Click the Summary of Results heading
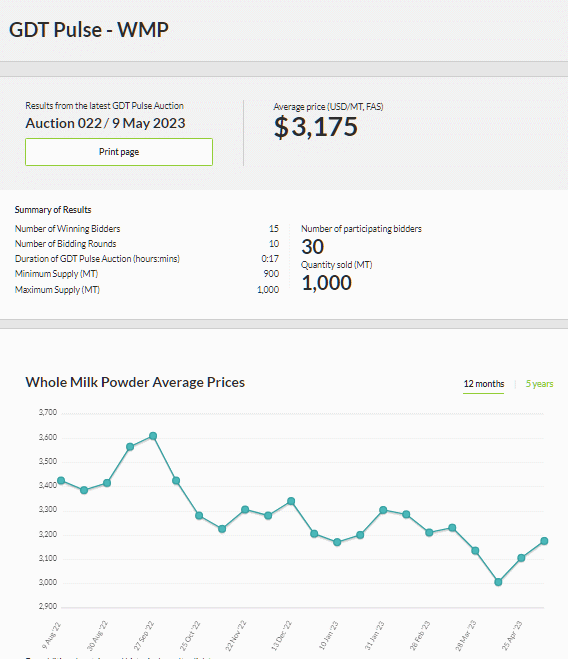Image resolution: width=568 pixels, height=659 pixels. pyautogui.click(x=53, y=210)
